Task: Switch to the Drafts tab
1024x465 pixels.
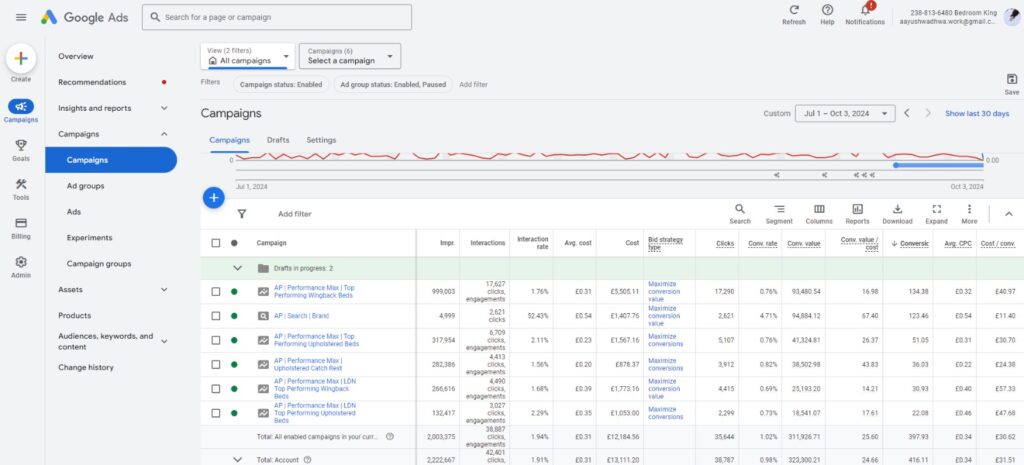Action: click(278, 140)
